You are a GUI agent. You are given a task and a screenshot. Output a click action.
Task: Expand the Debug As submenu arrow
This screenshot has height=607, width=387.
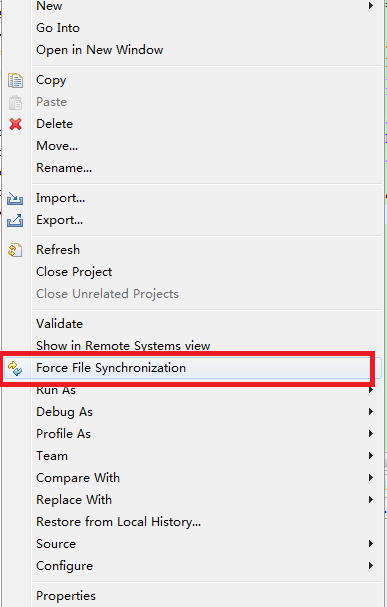pyautogui.click(x=371, y=412)
